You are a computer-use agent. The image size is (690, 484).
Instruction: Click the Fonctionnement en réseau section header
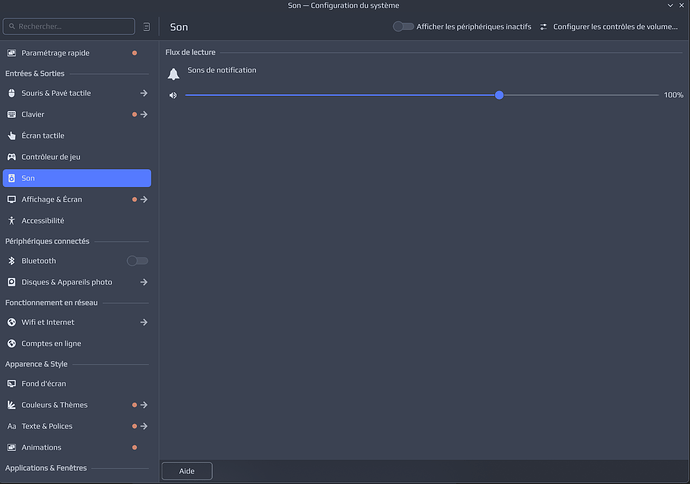point(51,303)
